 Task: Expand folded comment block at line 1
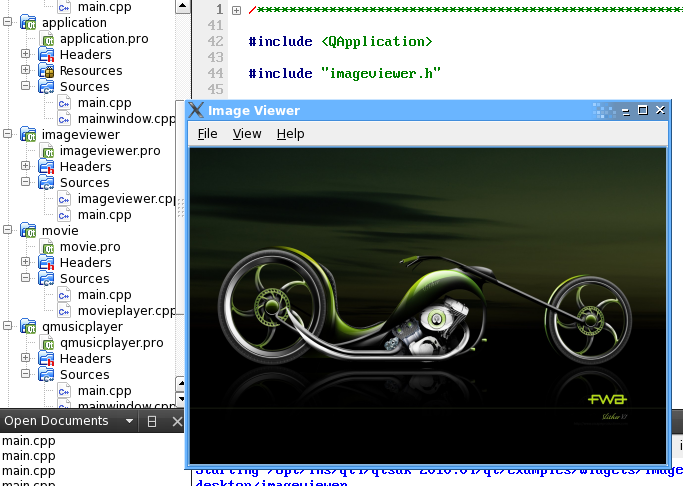(x=236, y=10)
